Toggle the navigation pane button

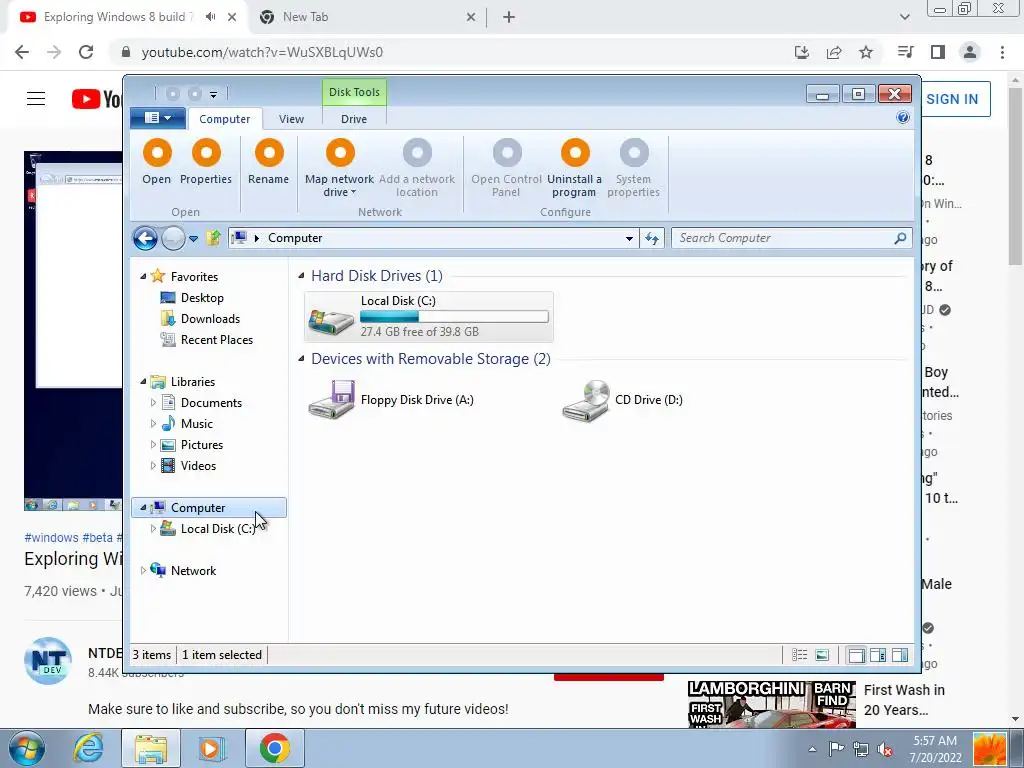[x=856, y=654]
